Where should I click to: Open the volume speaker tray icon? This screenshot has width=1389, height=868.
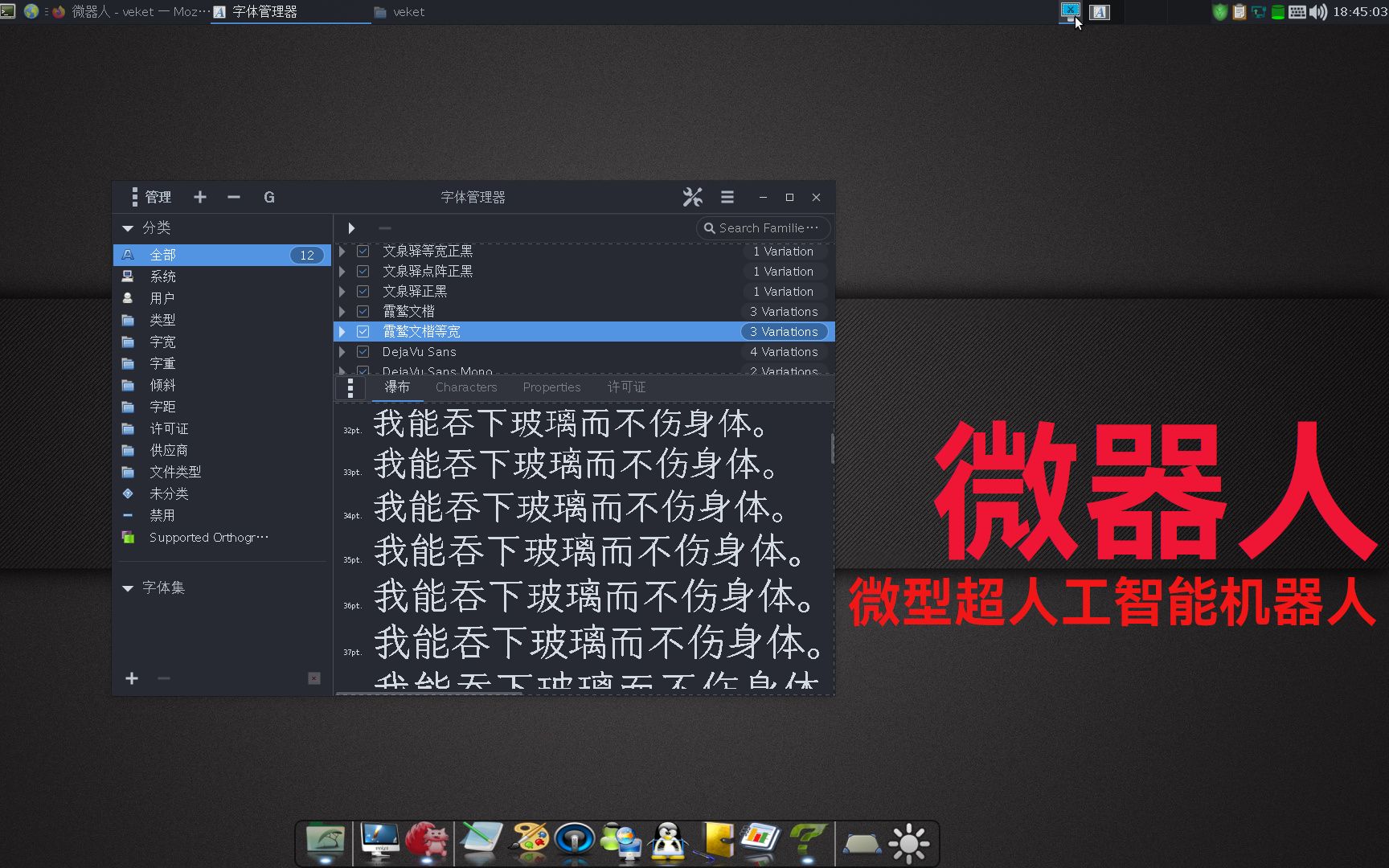click(x=1317, y=11)
